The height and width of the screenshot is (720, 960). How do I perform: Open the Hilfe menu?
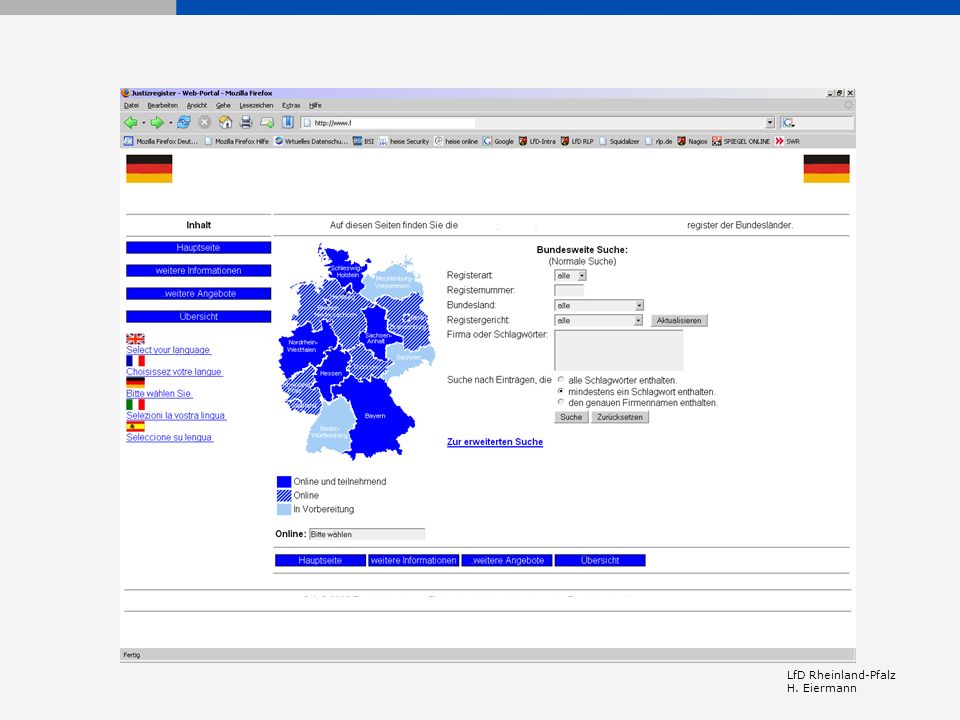point(315,105)
